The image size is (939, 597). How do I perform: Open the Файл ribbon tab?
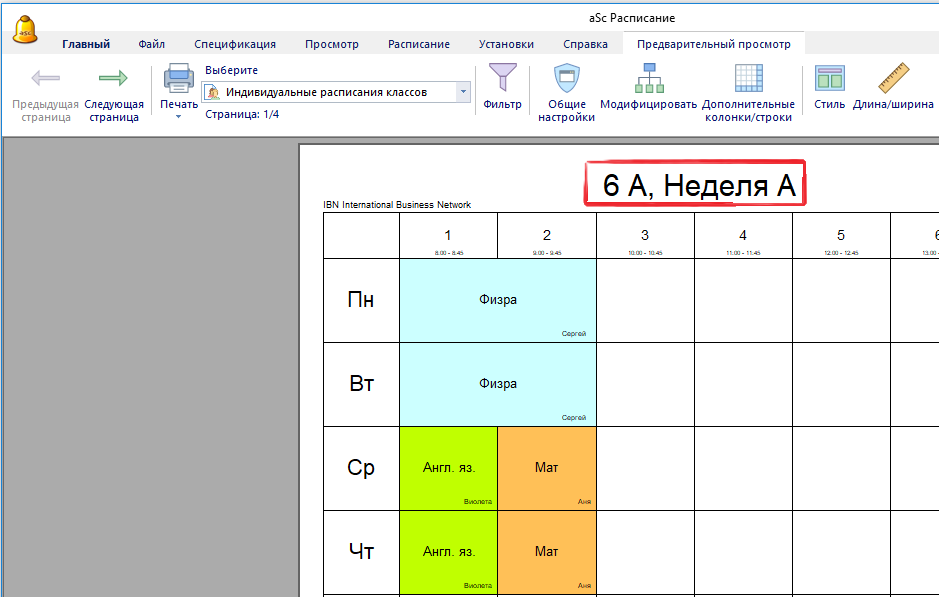[x=152, y=44]
